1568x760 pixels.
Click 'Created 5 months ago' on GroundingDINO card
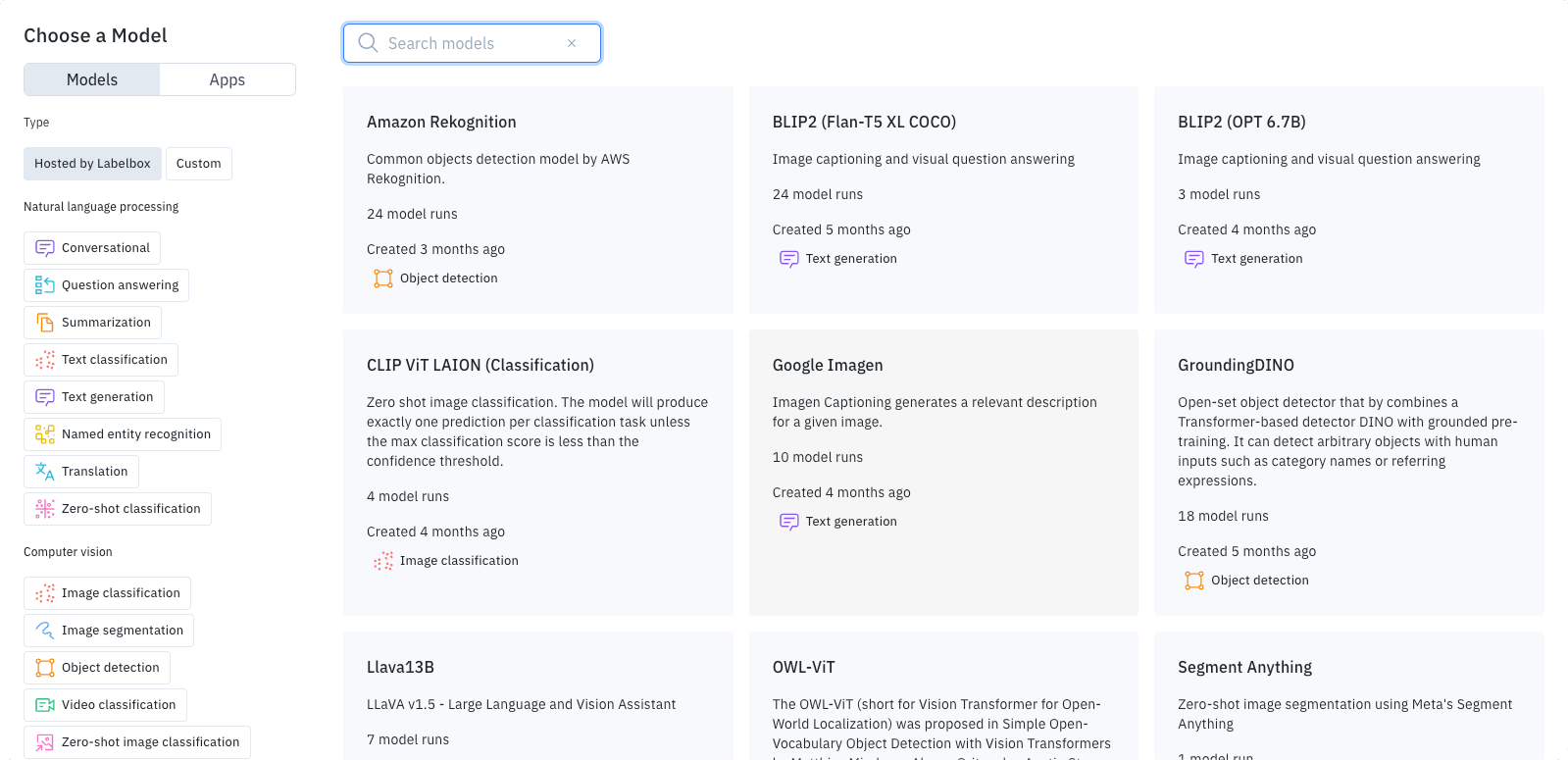1246,551
